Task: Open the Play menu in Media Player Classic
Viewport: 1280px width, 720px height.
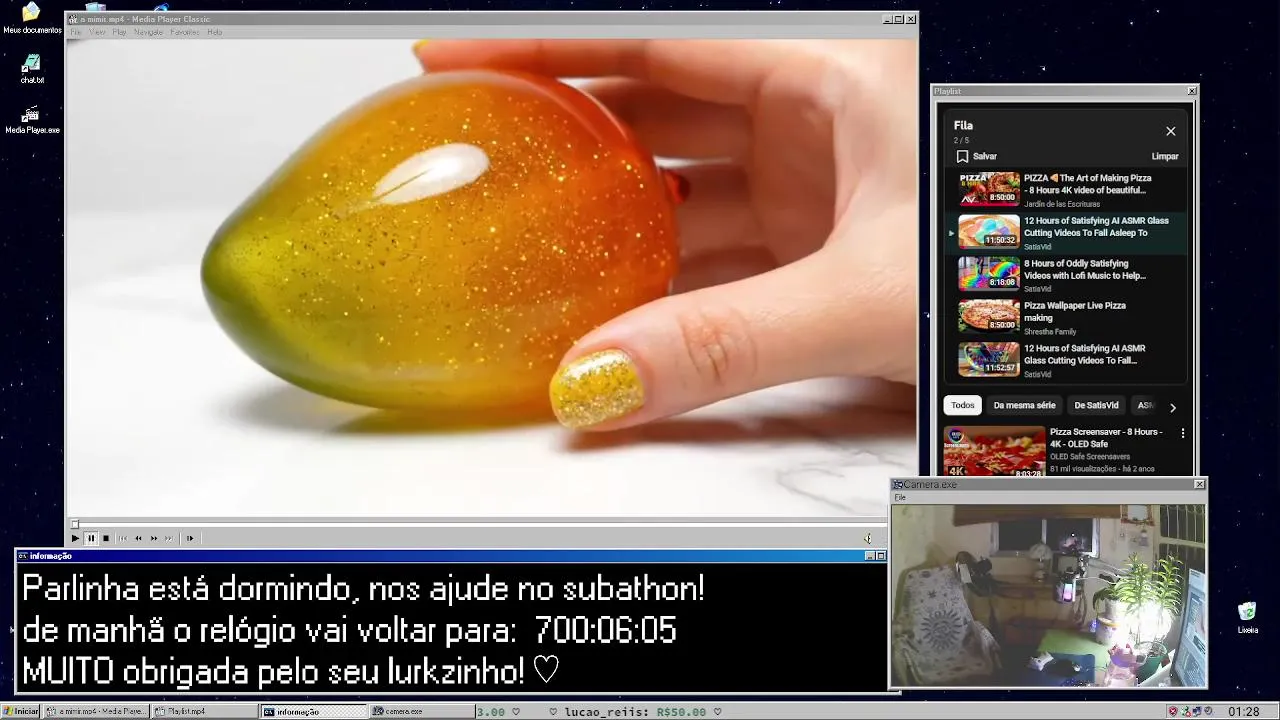Action: pyautogui.click(x=119, y=32)
